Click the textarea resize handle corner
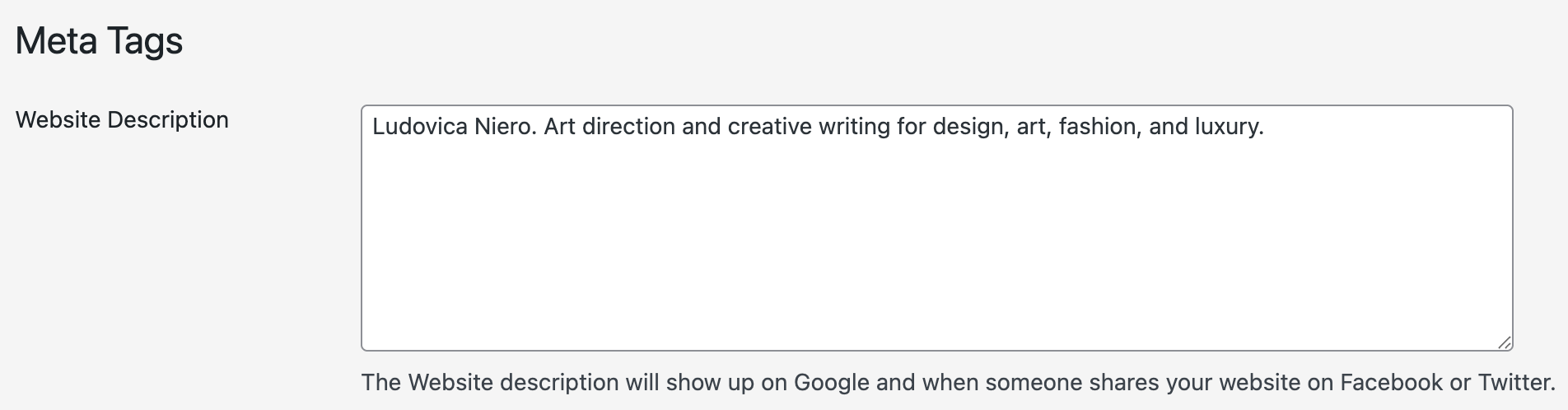1568x410 pixels. pyautogui.click(x=1504, y=342)
